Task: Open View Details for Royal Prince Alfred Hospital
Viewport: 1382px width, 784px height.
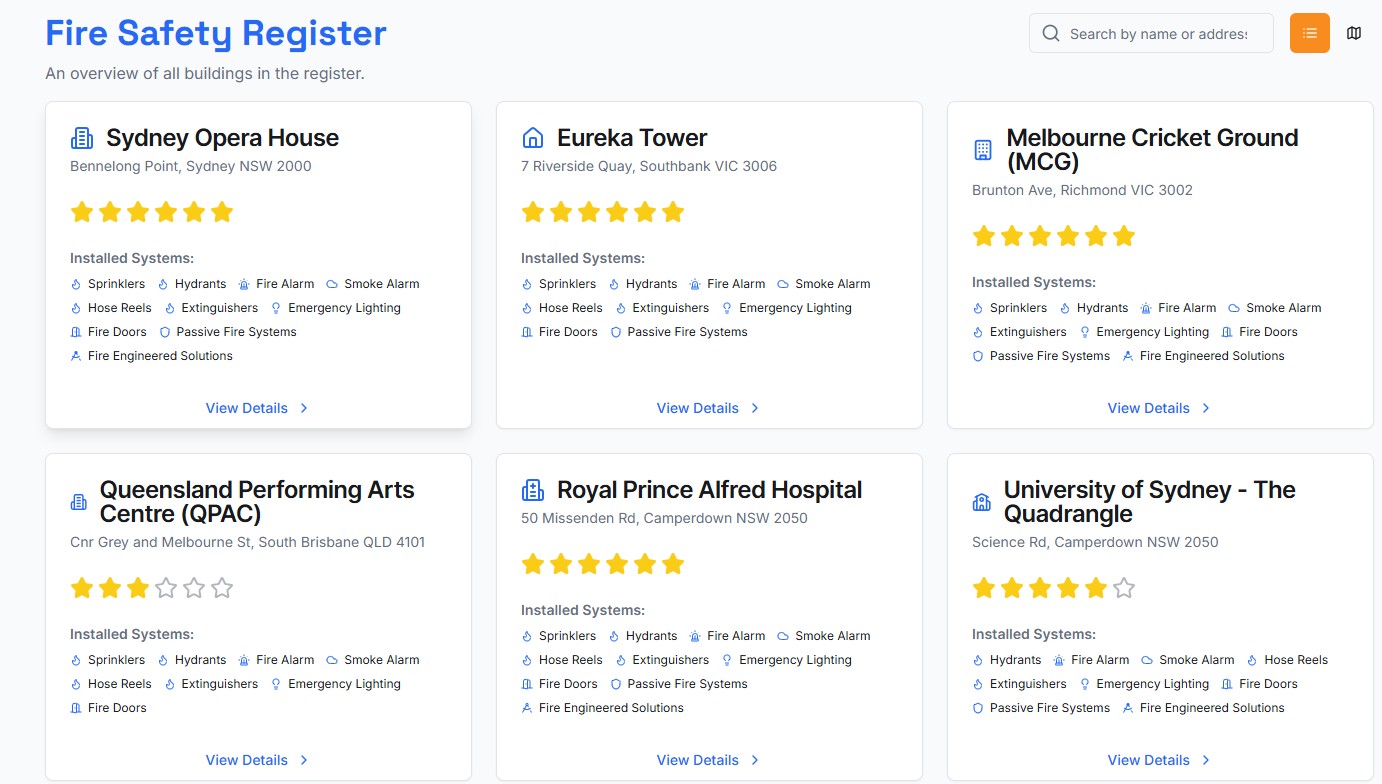Action: click(x=697, y=760)
